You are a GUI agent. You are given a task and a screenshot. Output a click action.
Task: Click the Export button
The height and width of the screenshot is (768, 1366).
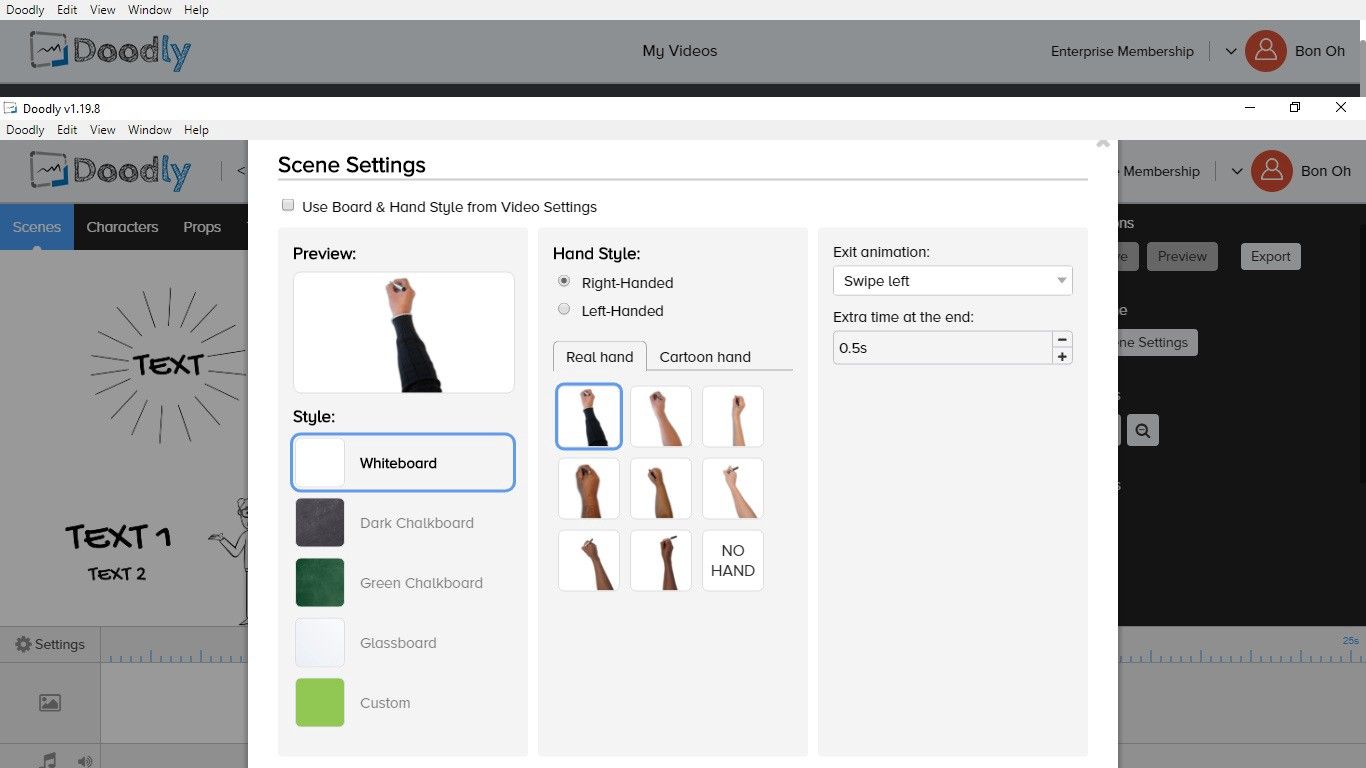tap(1270, 256)
